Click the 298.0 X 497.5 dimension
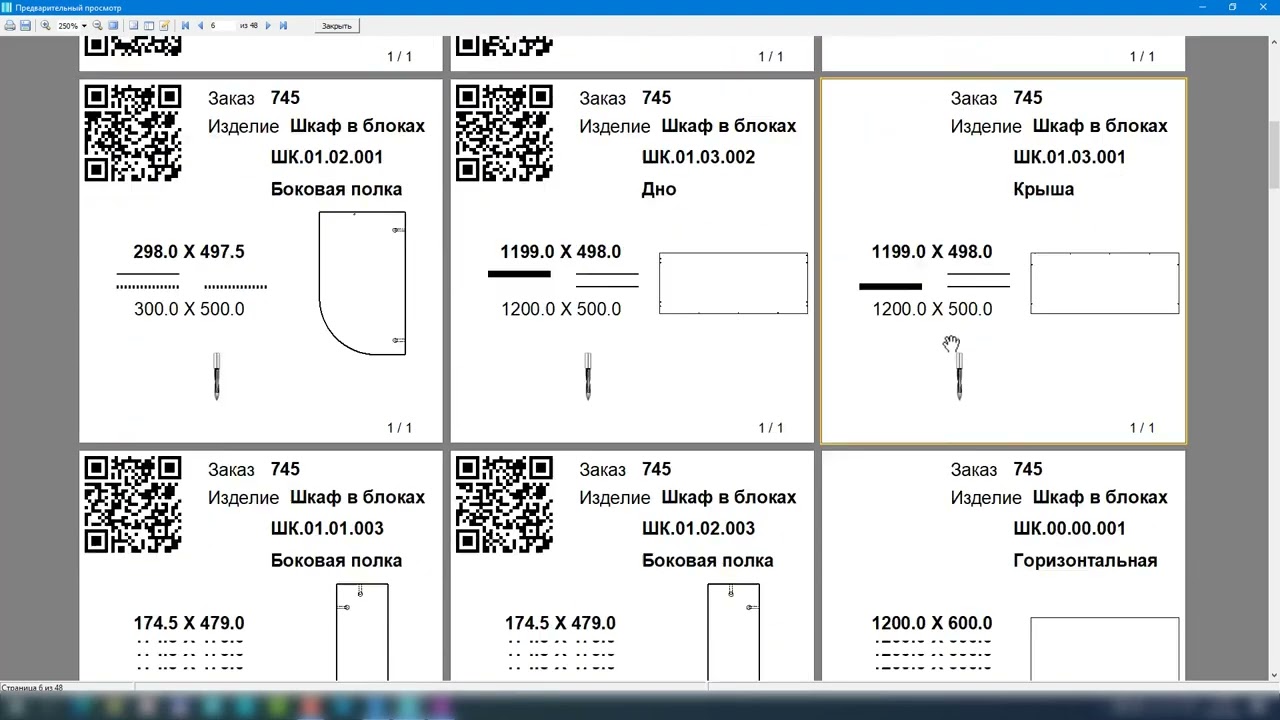This screenshot has width=1280, height=720. [x=189, y=252]
